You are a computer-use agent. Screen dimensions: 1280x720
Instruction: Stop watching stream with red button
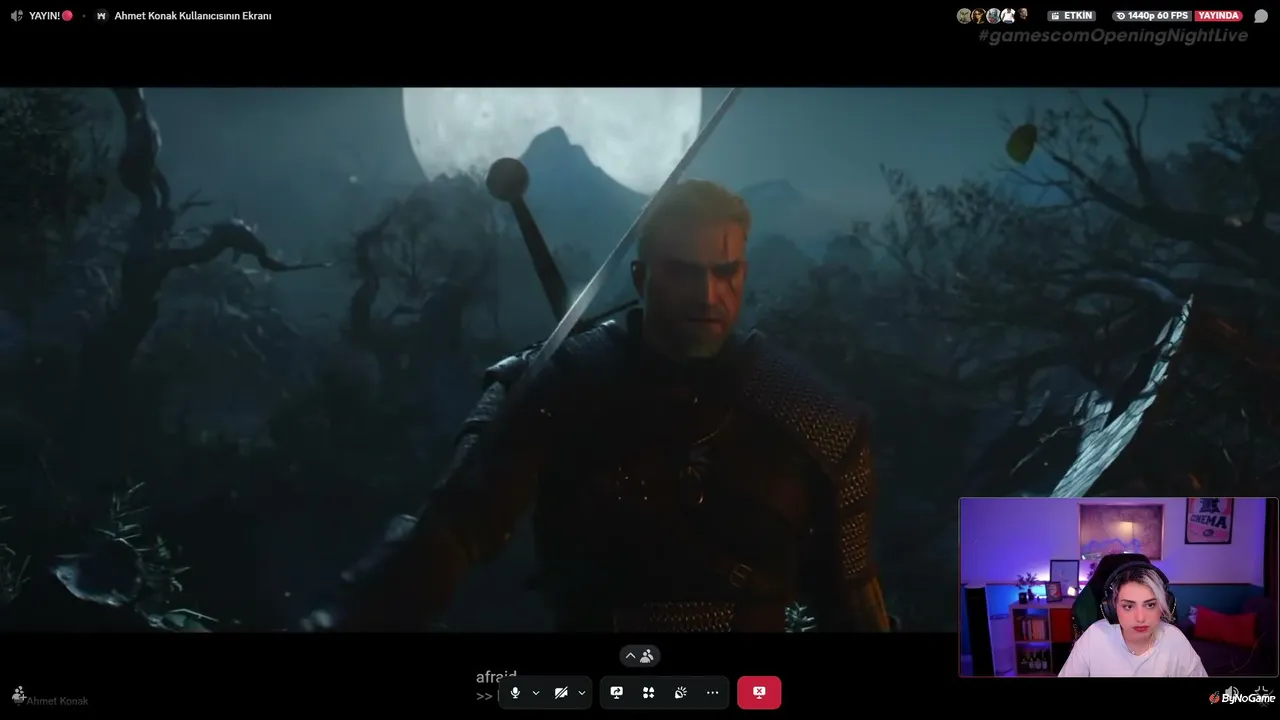click(759, 693)
